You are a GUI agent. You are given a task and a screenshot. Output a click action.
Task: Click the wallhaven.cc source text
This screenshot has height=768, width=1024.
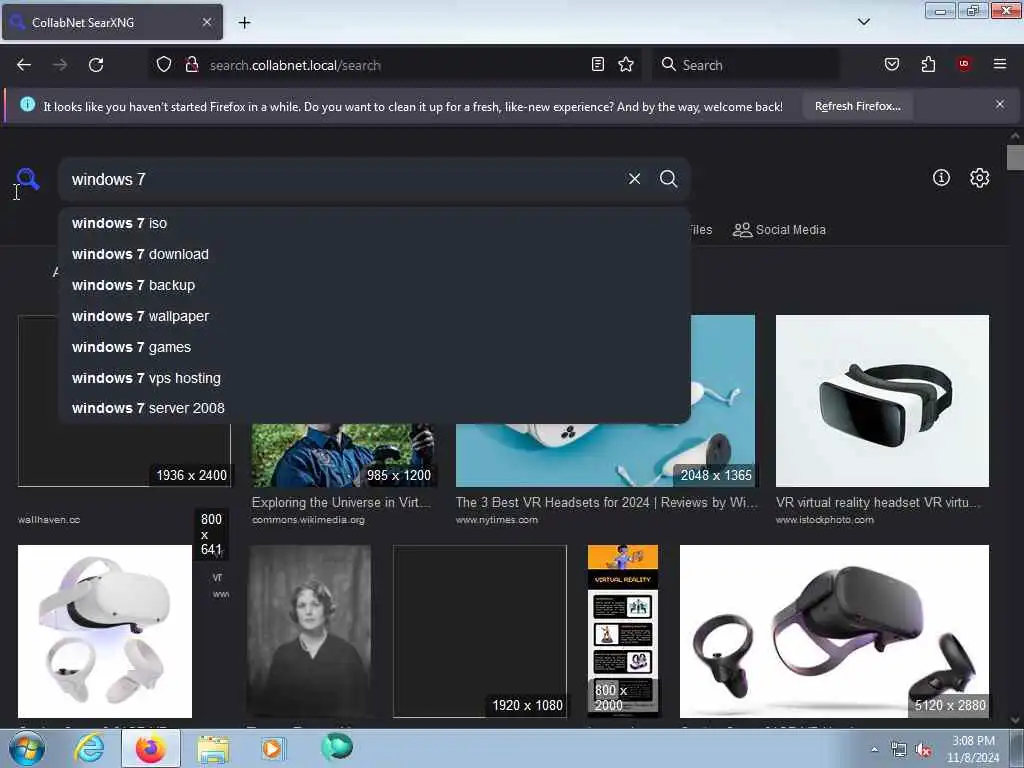pos(49,520)
